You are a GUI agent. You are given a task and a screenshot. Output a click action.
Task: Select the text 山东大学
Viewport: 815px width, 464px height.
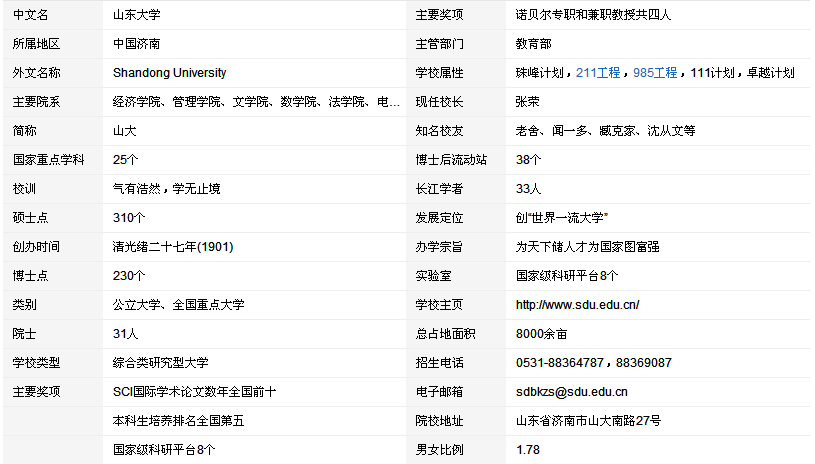137,15
